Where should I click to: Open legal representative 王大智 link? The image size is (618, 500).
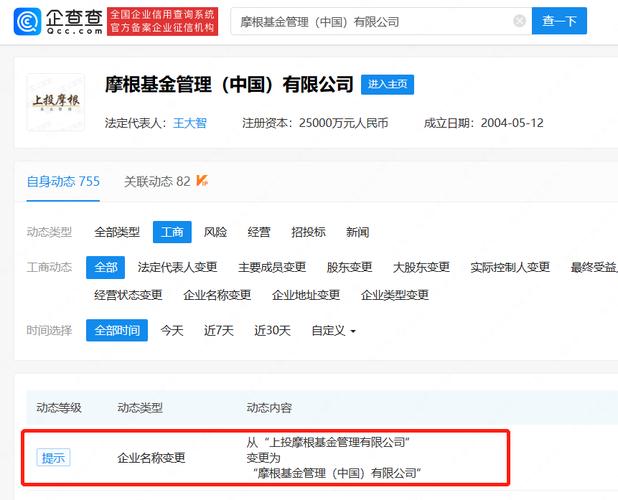click(x=190, y=123)
